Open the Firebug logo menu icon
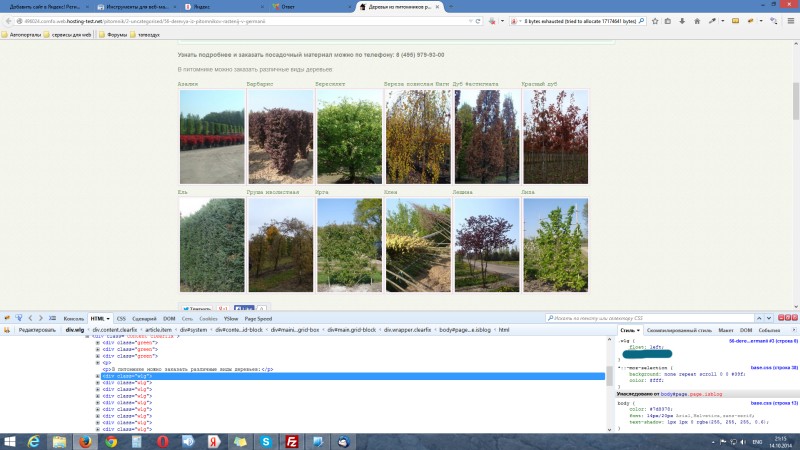The width and height of the screenshot is (800, 450). click(x=7, y=318)
